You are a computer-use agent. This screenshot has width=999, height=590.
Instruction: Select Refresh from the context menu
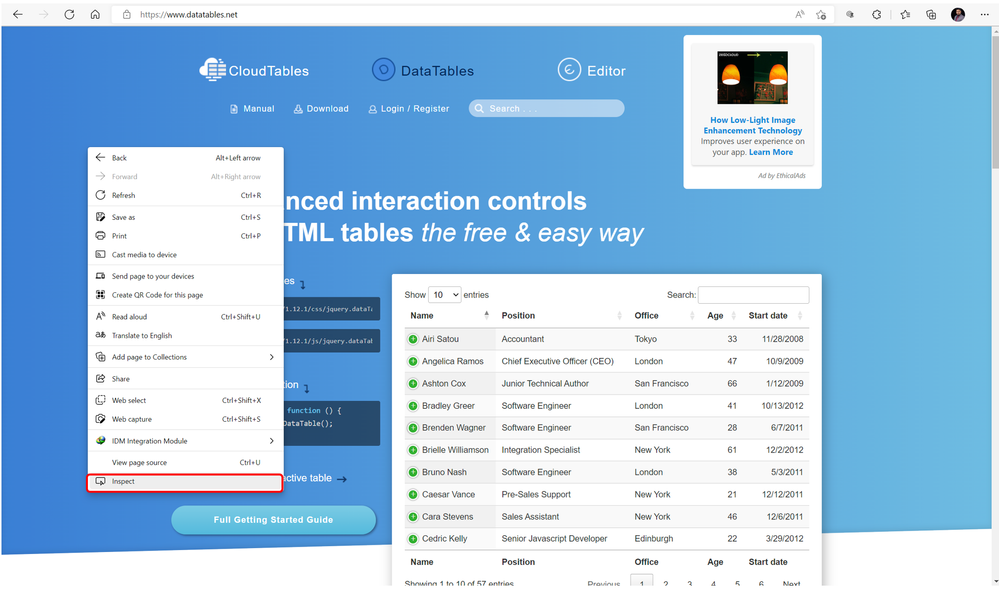[x=185, y=195]
